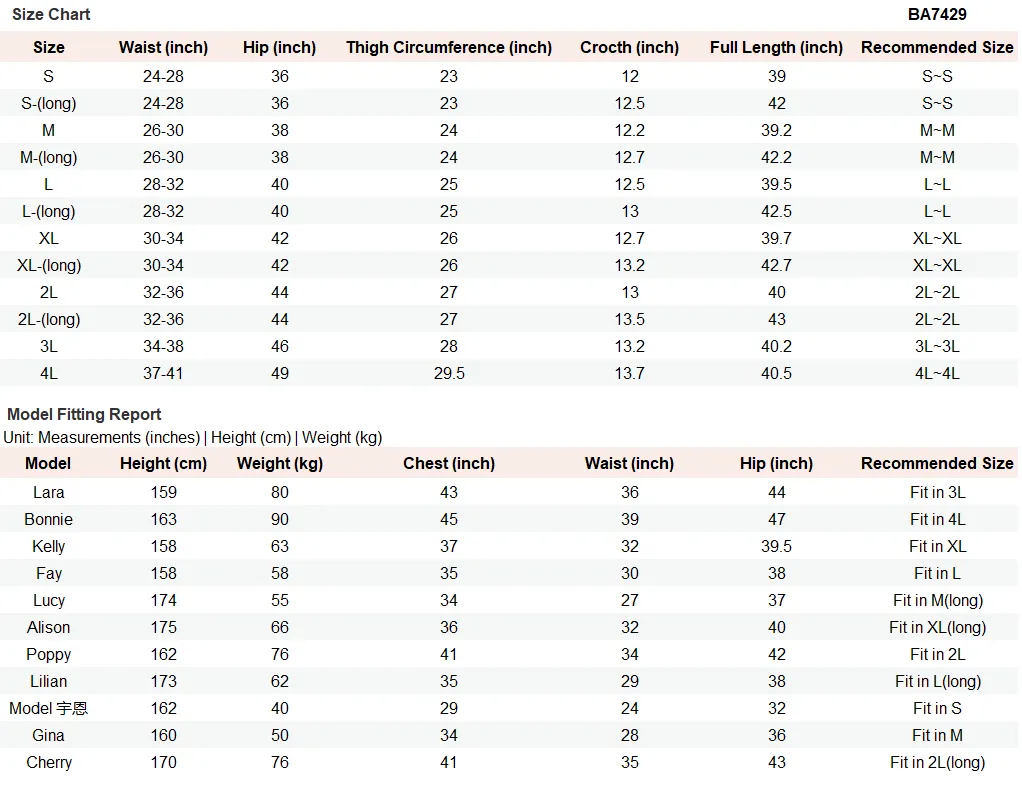This screenshot has height=790, width=1022.
Task: Select the BA7429 product code
Action: pyautogui.click(x=937, y=14)
